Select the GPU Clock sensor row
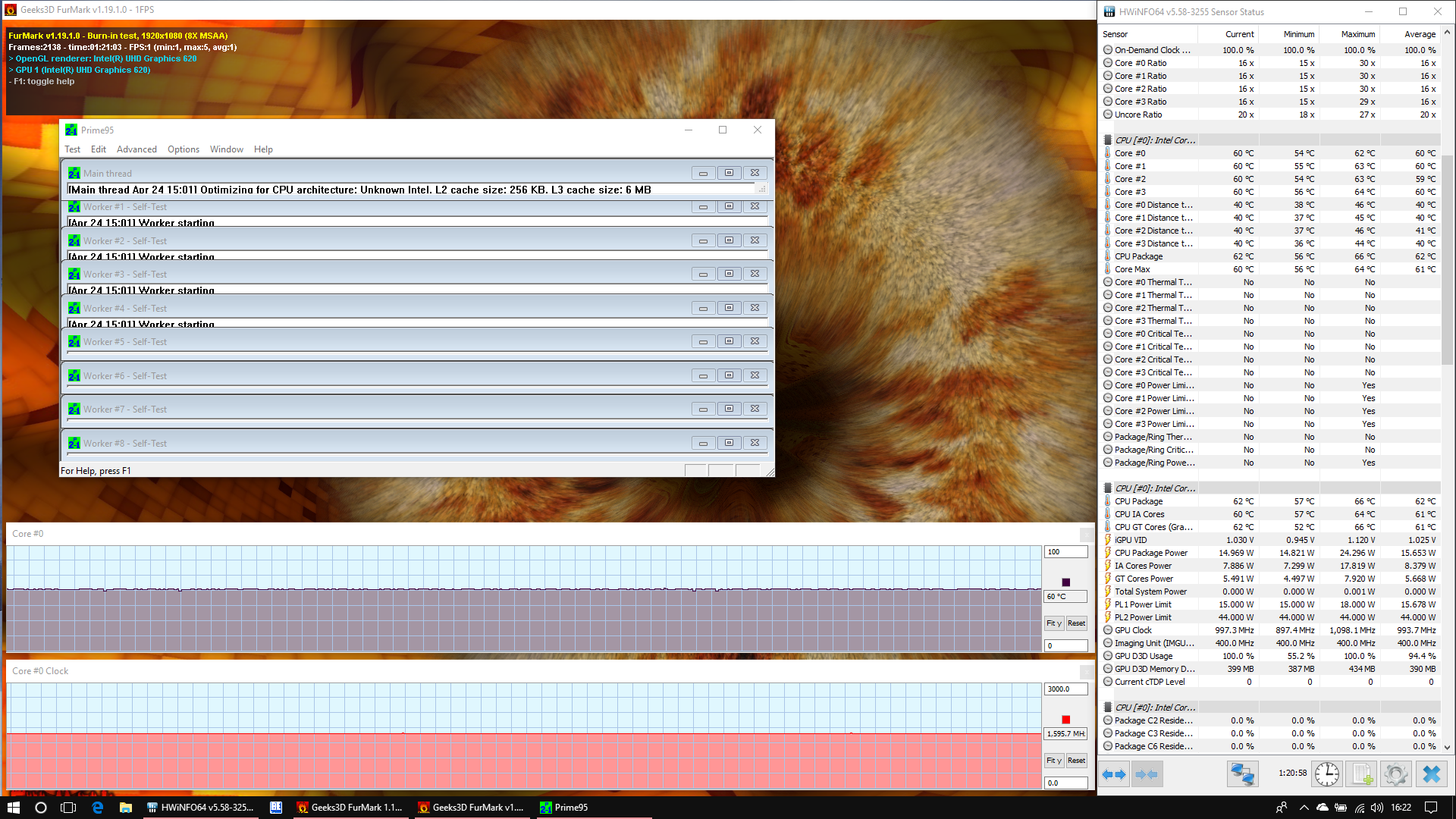The width and height of the screenshot is (1456, 819). [x=1270, y=630]
